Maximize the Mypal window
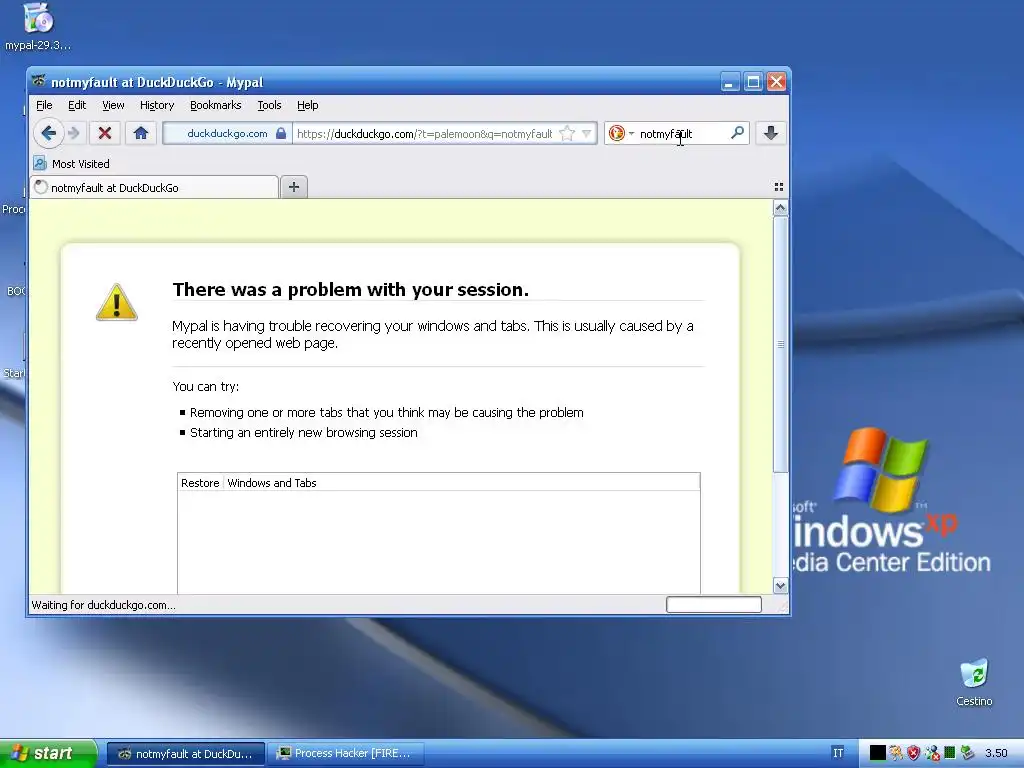 point(753,82)
